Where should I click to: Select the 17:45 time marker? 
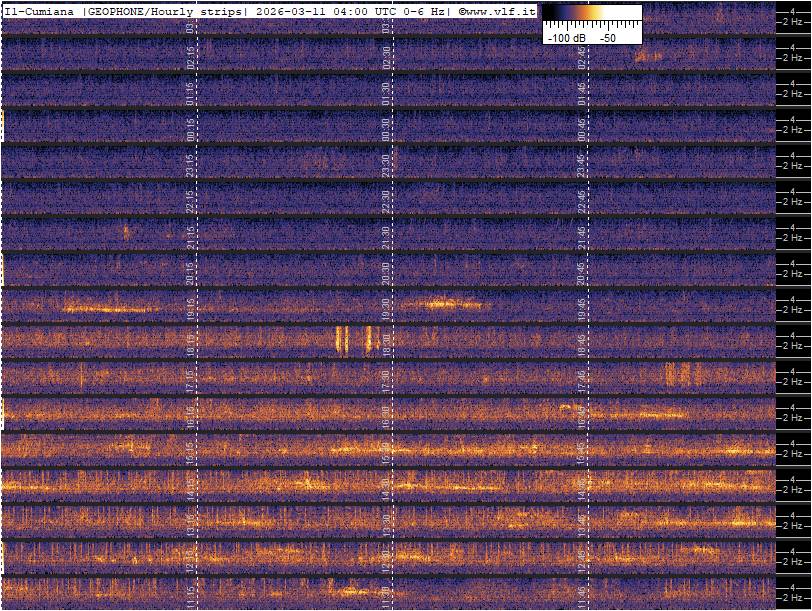point(581,381)
